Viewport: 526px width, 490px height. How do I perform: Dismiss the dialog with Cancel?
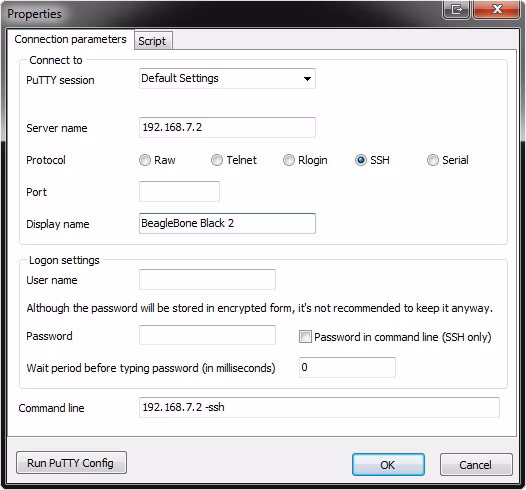(x=476, y=465)
